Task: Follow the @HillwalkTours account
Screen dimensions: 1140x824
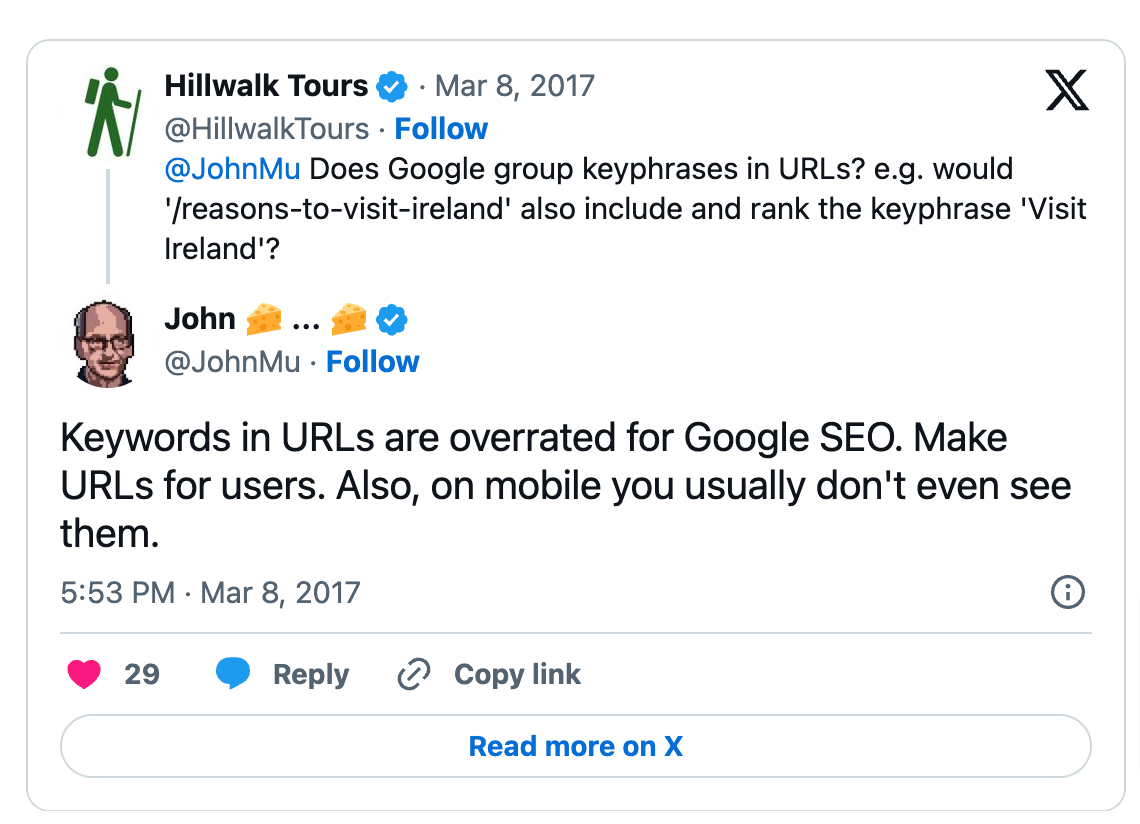Action: point(441,128)
